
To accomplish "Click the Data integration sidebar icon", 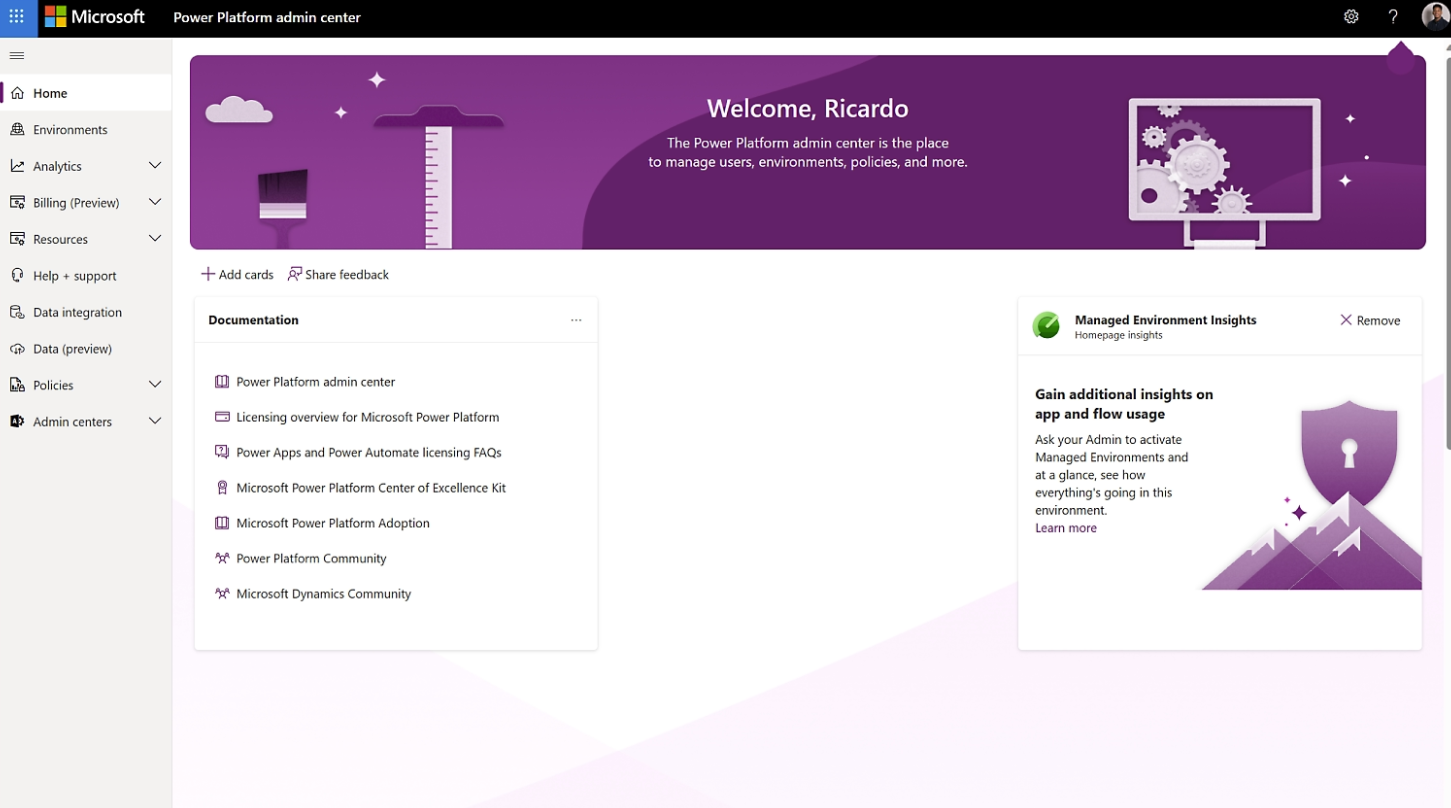I will pos(17,312).
